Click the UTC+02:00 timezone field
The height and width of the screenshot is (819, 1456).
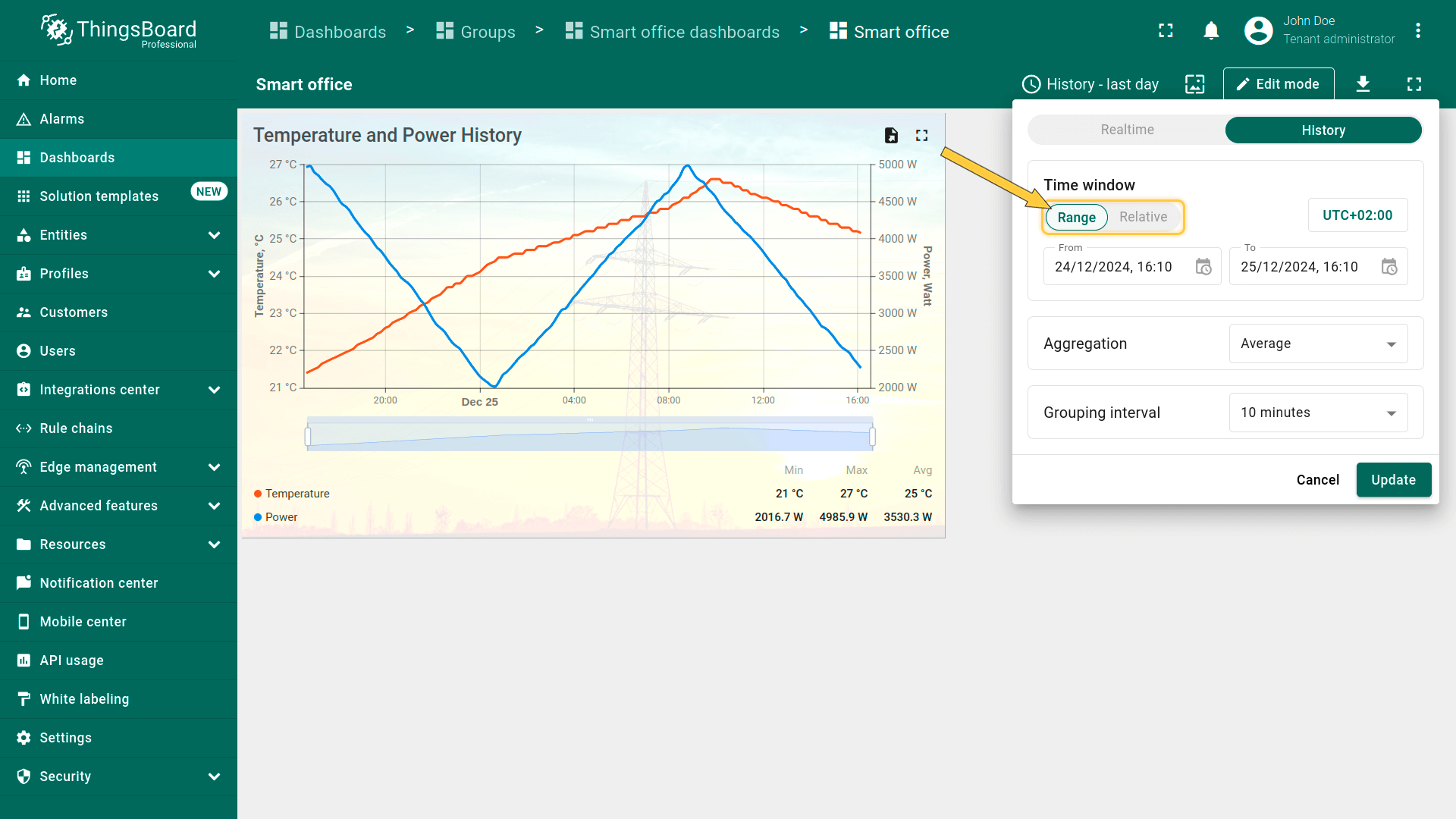(1357, 215)
